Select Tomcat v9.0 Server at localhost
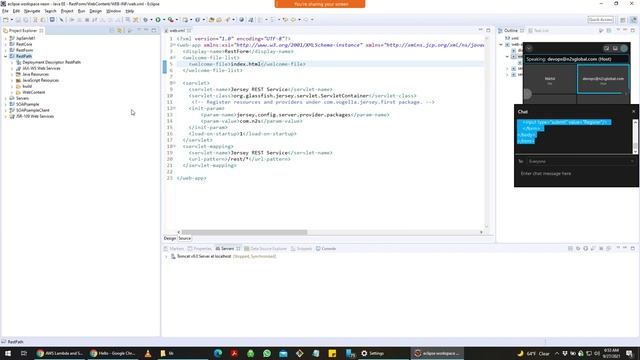 pos(223,256)
